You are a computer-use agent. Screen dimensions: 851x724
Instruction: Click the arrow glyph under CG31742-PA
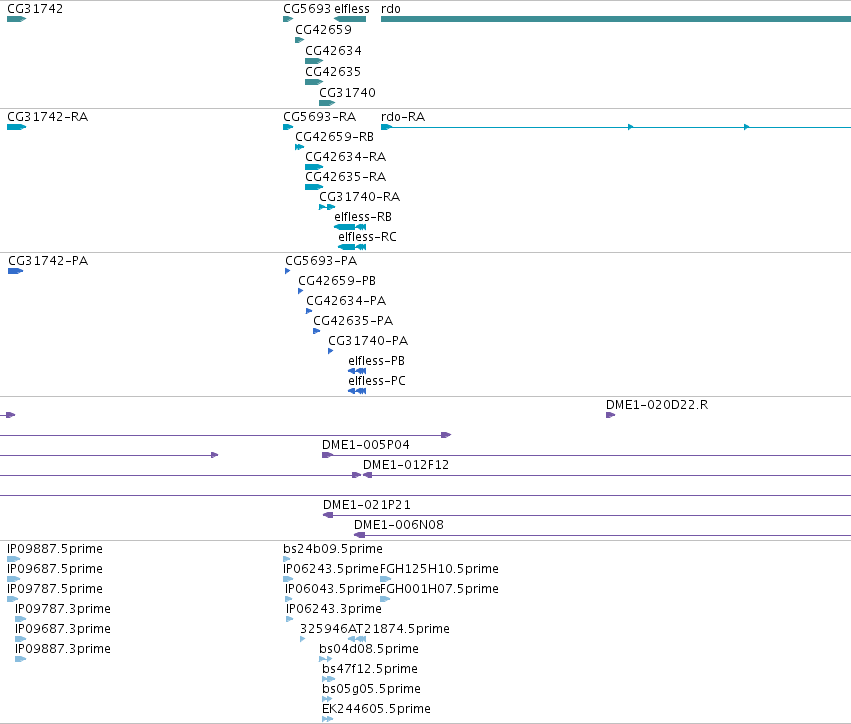pyautogui.click(x=16, y=271)
